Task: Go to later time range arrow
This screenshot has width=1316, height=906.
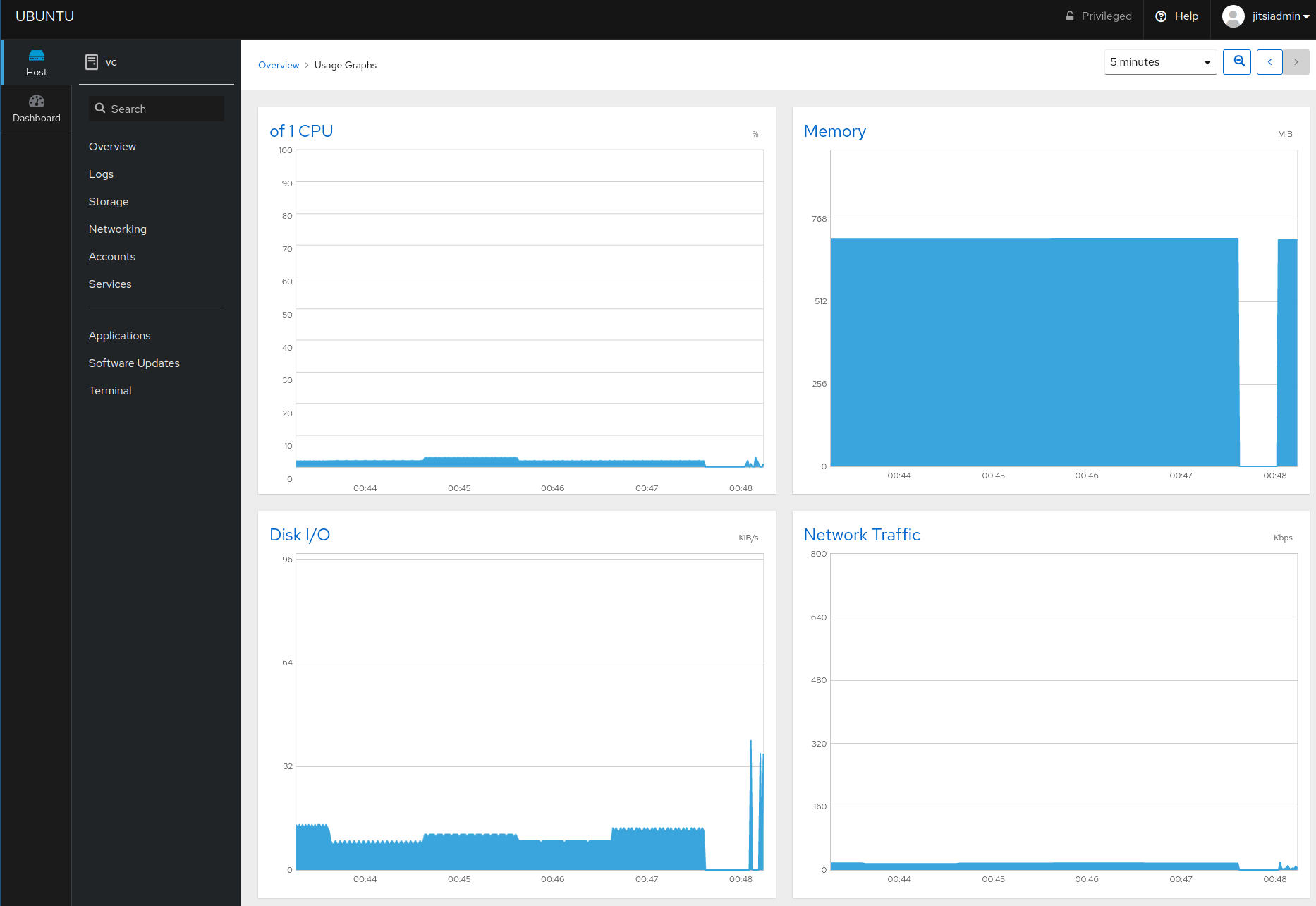Action: click(1296, 62)
